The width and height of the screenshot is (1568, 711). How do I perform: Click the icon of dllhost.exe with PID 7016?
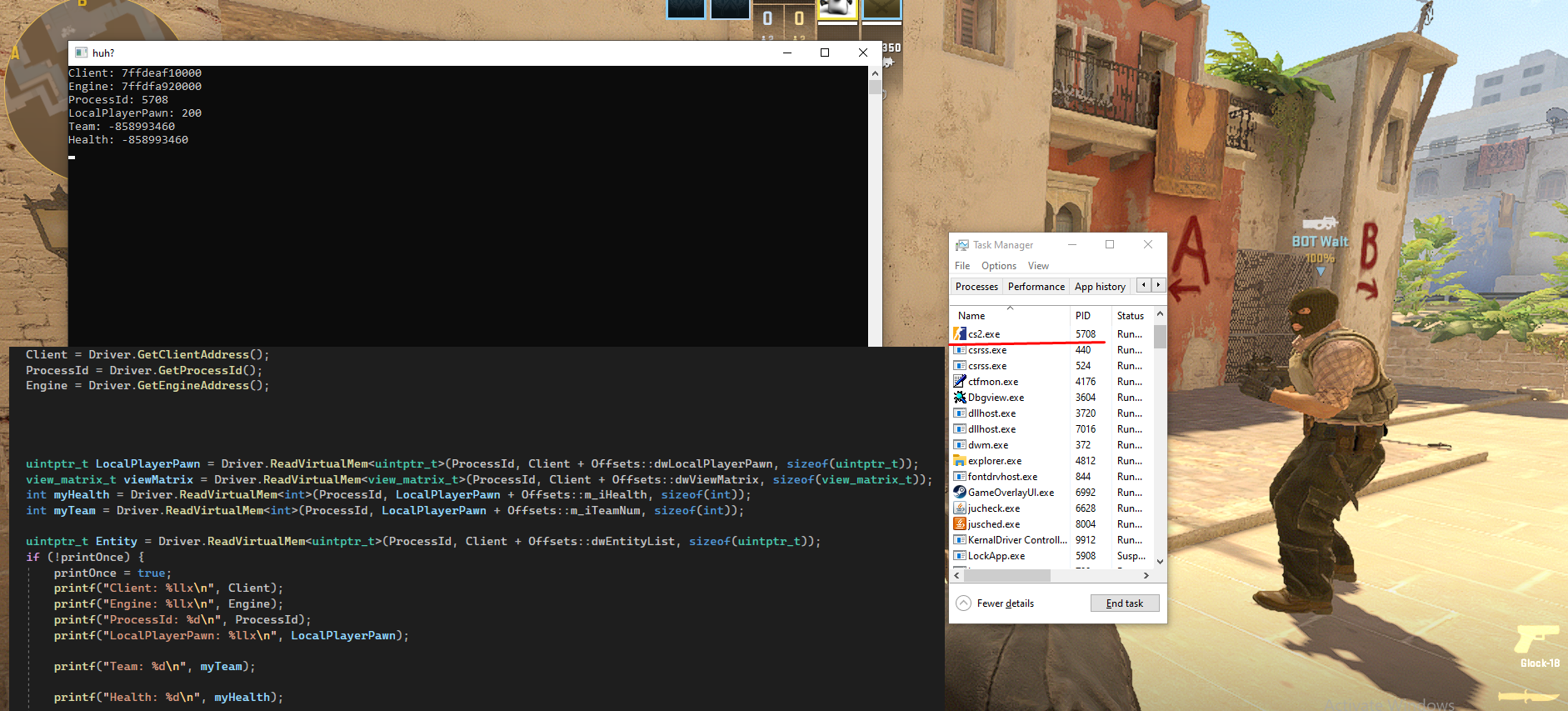point(960,429)
